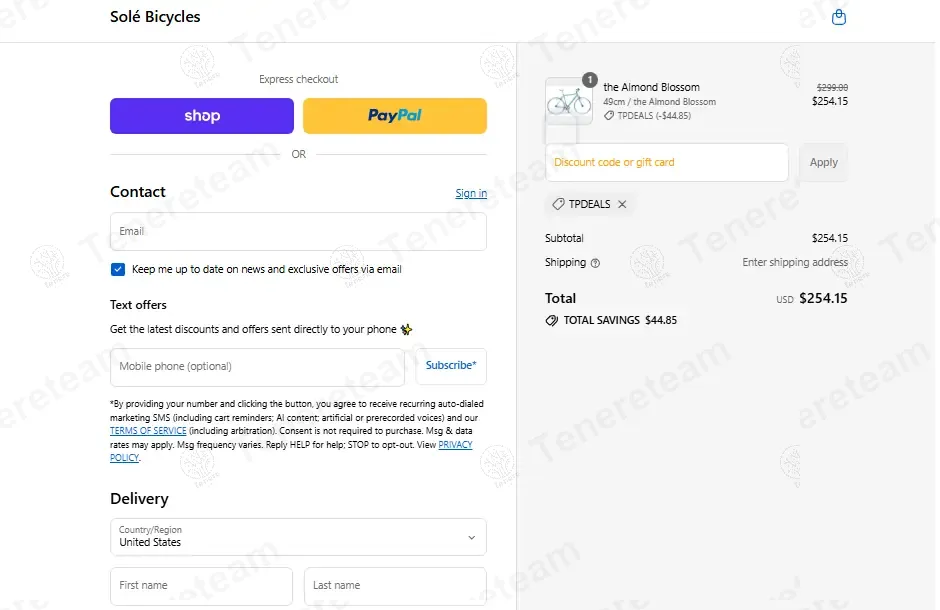This screenshot has height=610, width=940.
Task: Focus the Email input field
Action: 298,231
